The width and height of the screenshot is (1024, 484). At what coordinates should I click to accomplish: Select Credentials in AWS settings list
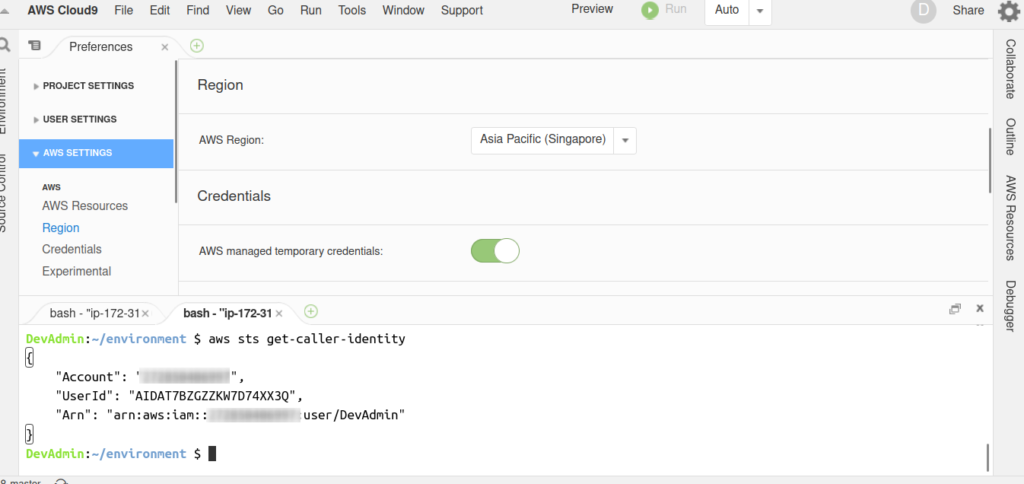72,250
